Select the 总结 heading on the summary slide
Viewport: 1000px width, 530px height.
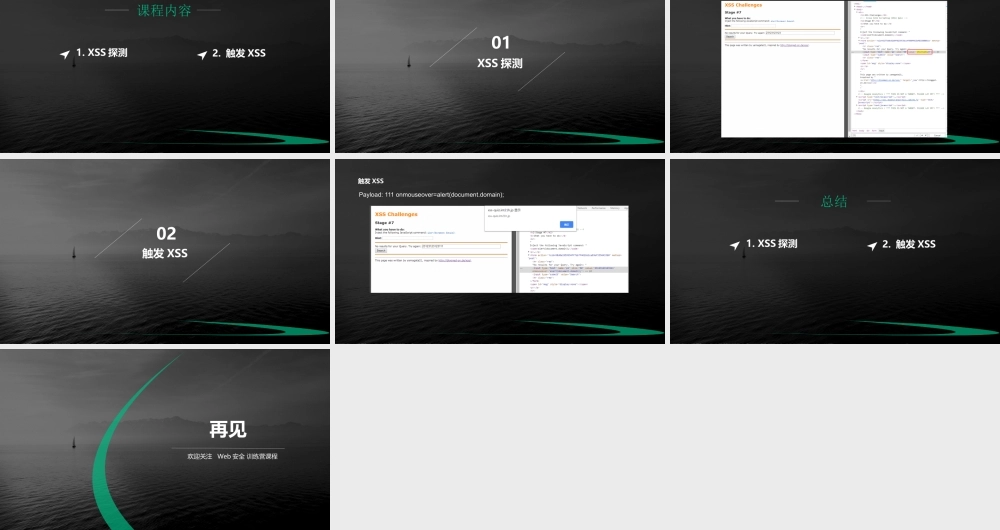point(834,201)
